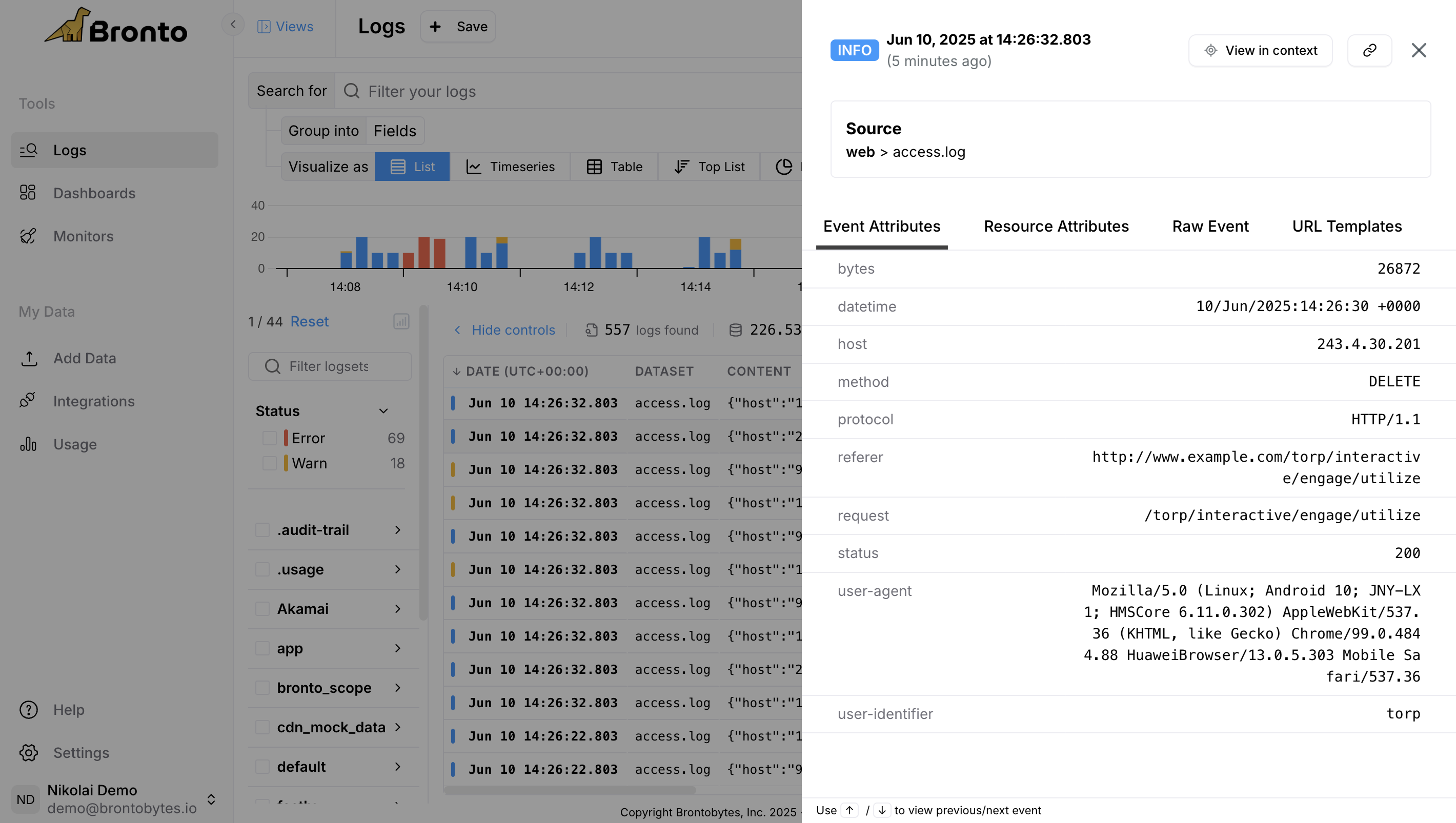Collapse the Status filter section
1456x823 pixels.
[x=383, y=411]
